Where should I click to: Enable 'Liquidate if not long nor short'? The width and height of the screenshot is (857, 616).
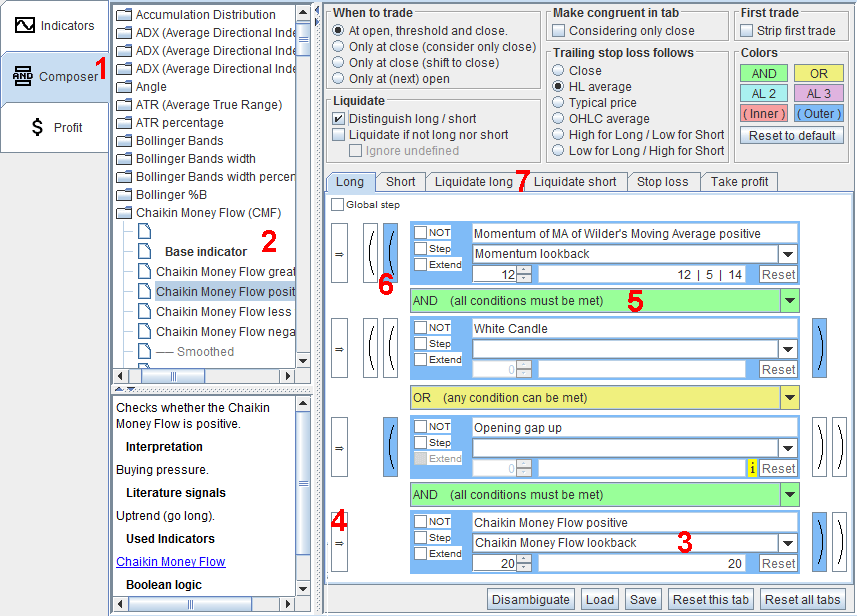pyautogui.click(x=338, y=134)
